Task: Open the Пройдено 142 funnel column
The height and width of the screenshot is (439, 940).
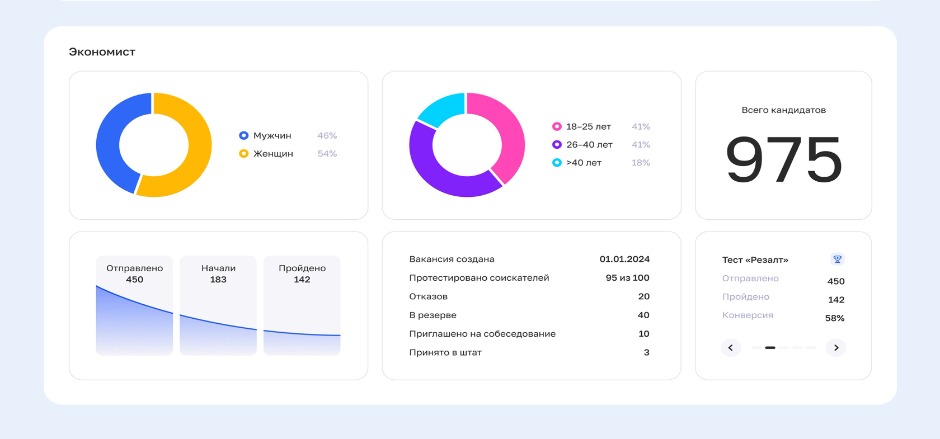Action: (301, 305)
